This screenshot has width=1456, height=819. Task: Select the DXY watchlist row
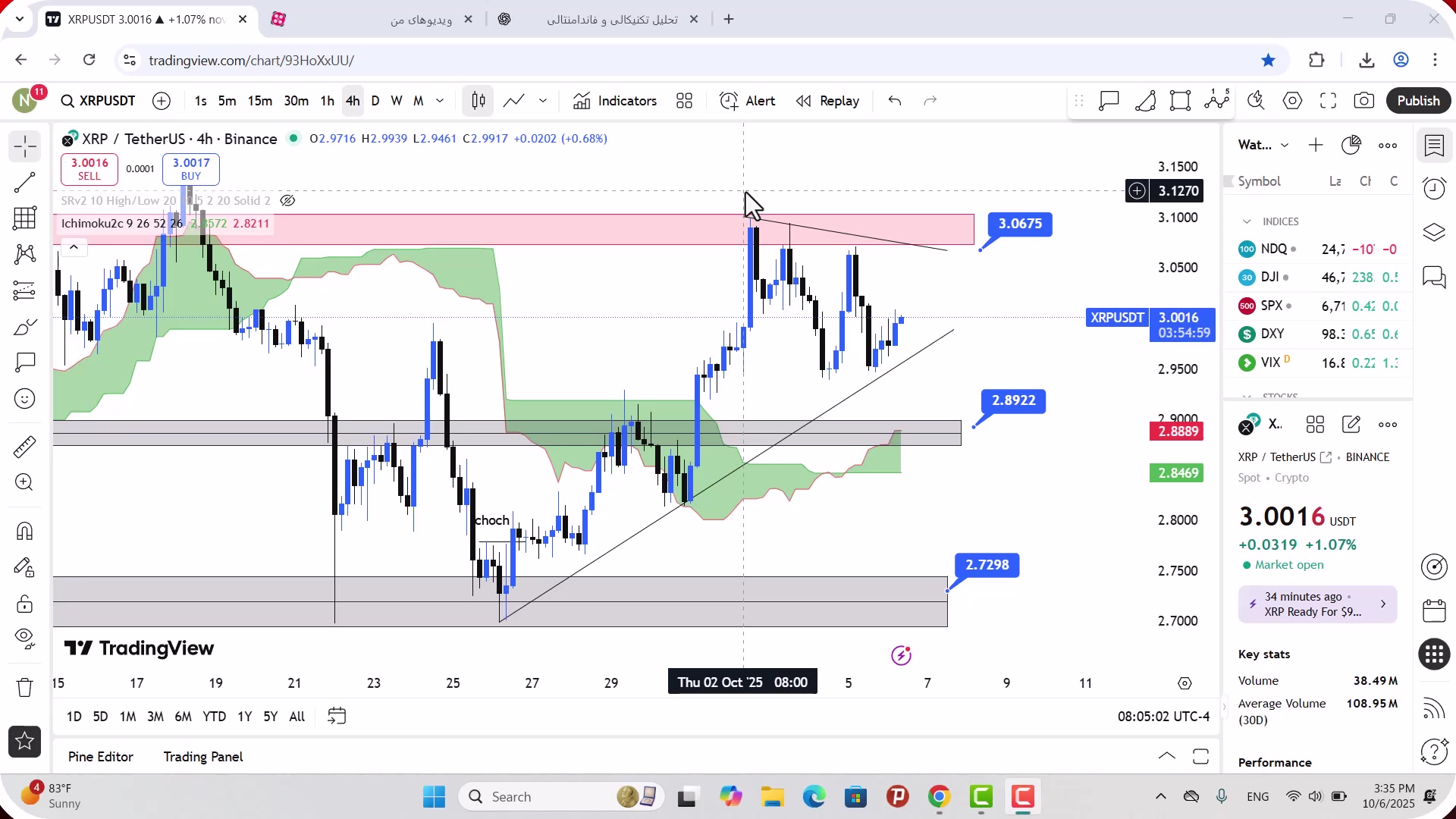(x=1318, y=334)
